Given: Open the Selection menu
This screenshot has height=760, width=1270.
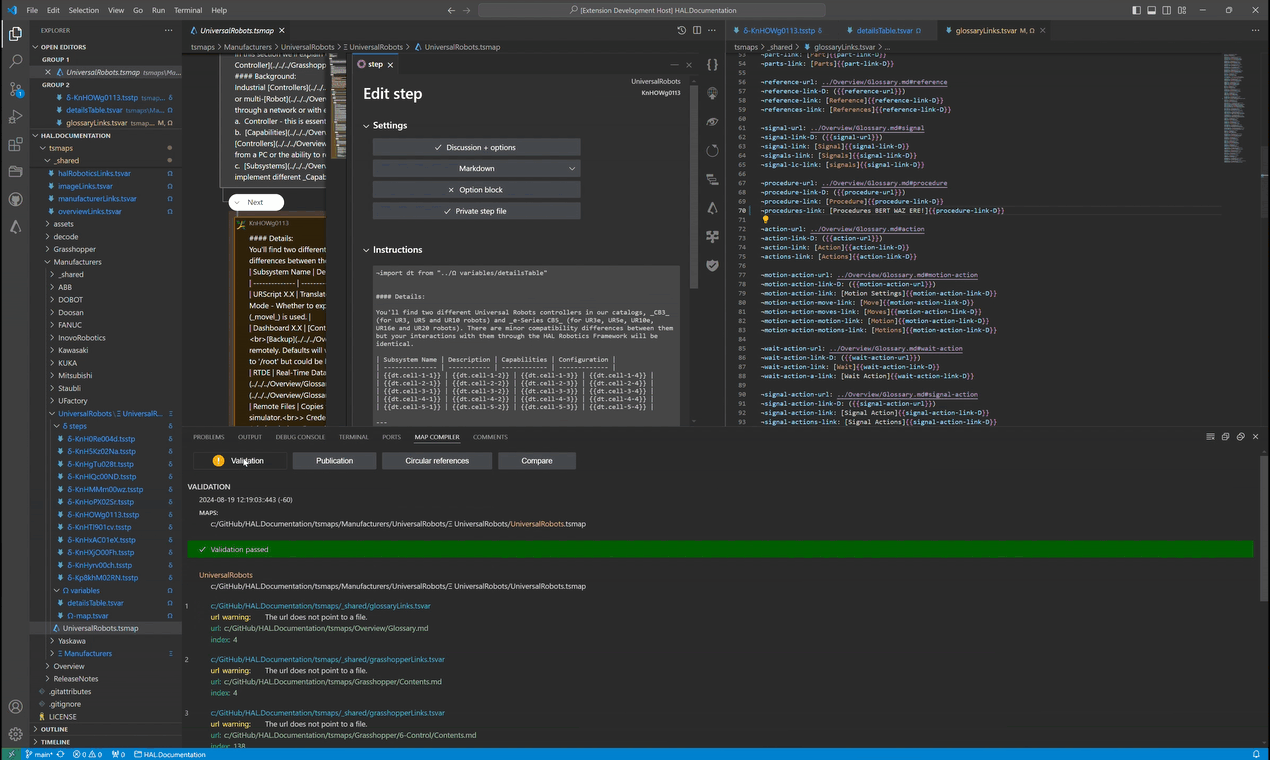Looking at the screenshot, I should coord(84,10).
